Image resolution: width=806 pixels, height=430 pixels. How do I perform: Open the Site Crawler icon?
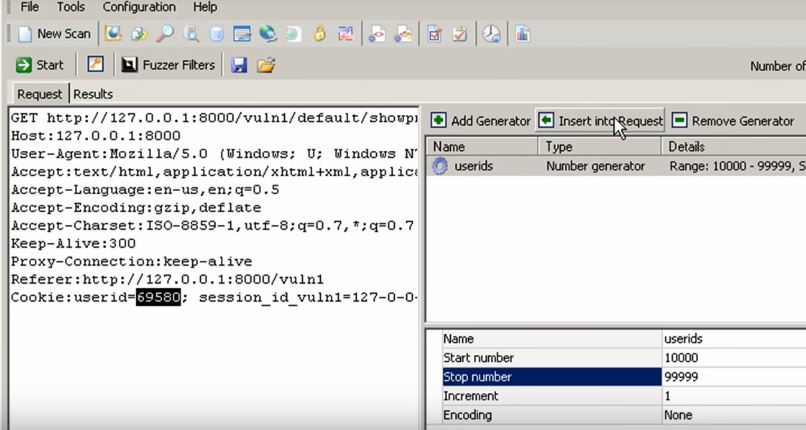pyautogui.click(x=139, y=34)
